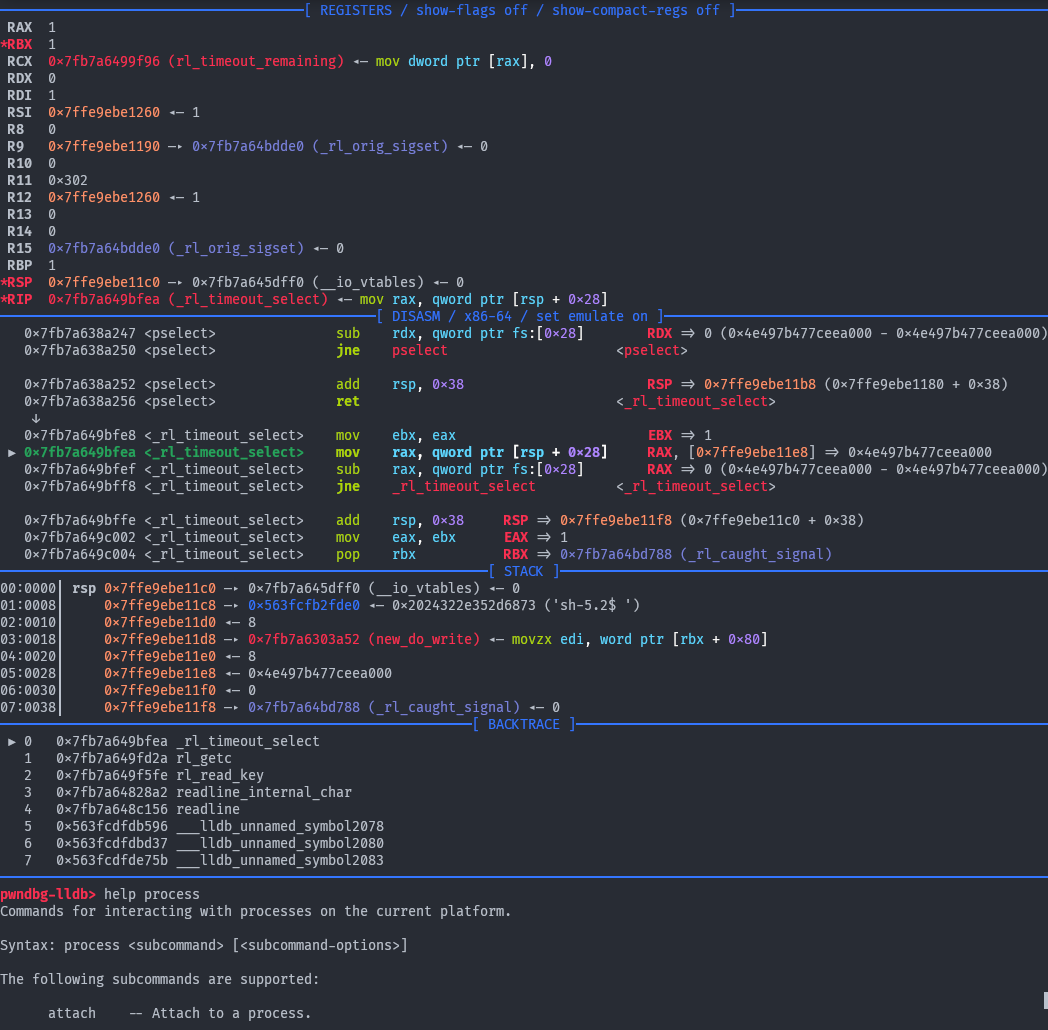Click the *RIP register label
The height and width of the screenshot is (1030, 1048).
point(20,299)
